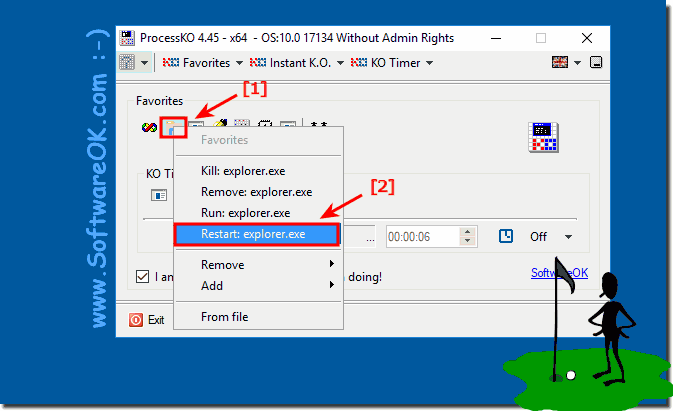
Task: Click the UK flag language icon
Action: (x=560, y=63)
